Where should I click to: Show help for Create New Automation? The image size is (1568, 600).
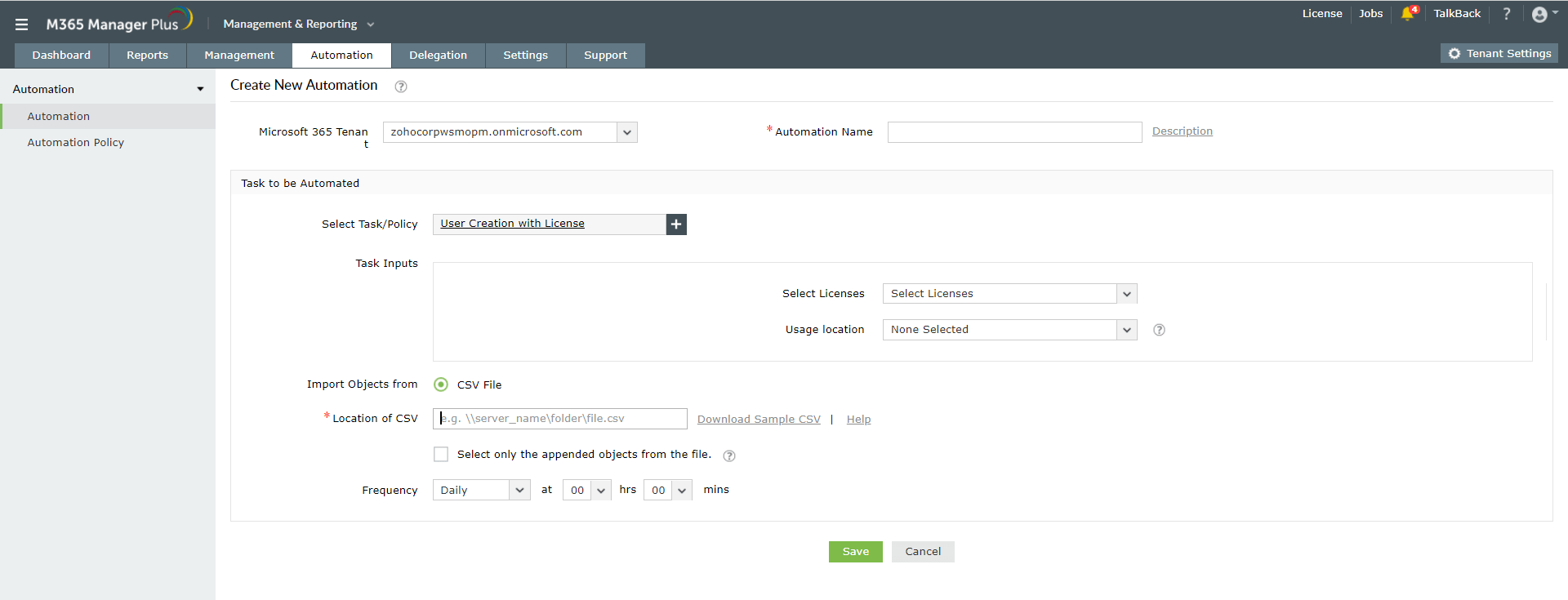(401, 87)
